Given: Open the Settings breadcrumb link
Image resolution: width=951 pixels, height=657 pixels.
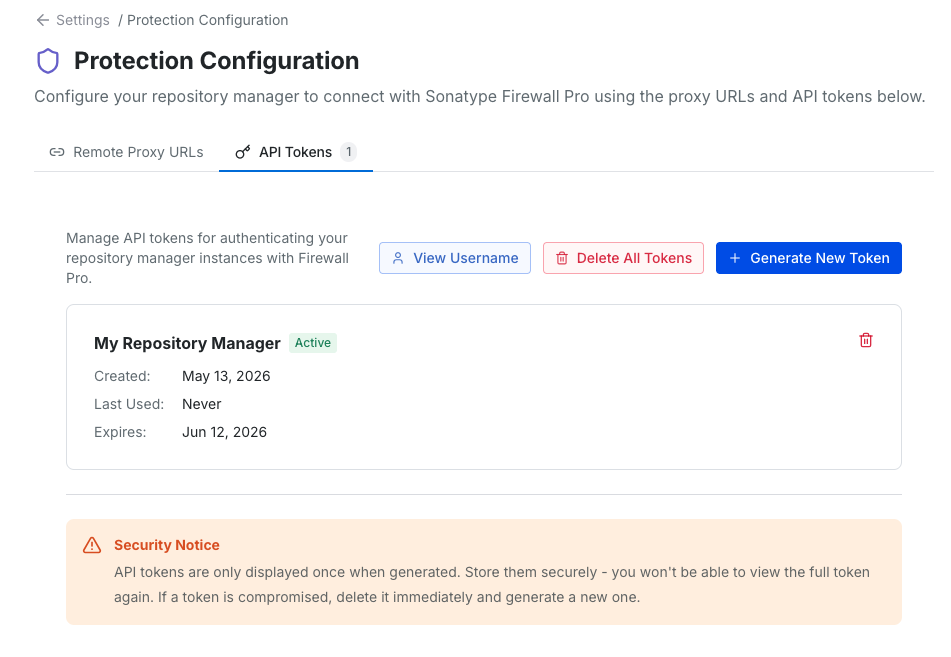Looking at the screenshot, I should 82,20.
